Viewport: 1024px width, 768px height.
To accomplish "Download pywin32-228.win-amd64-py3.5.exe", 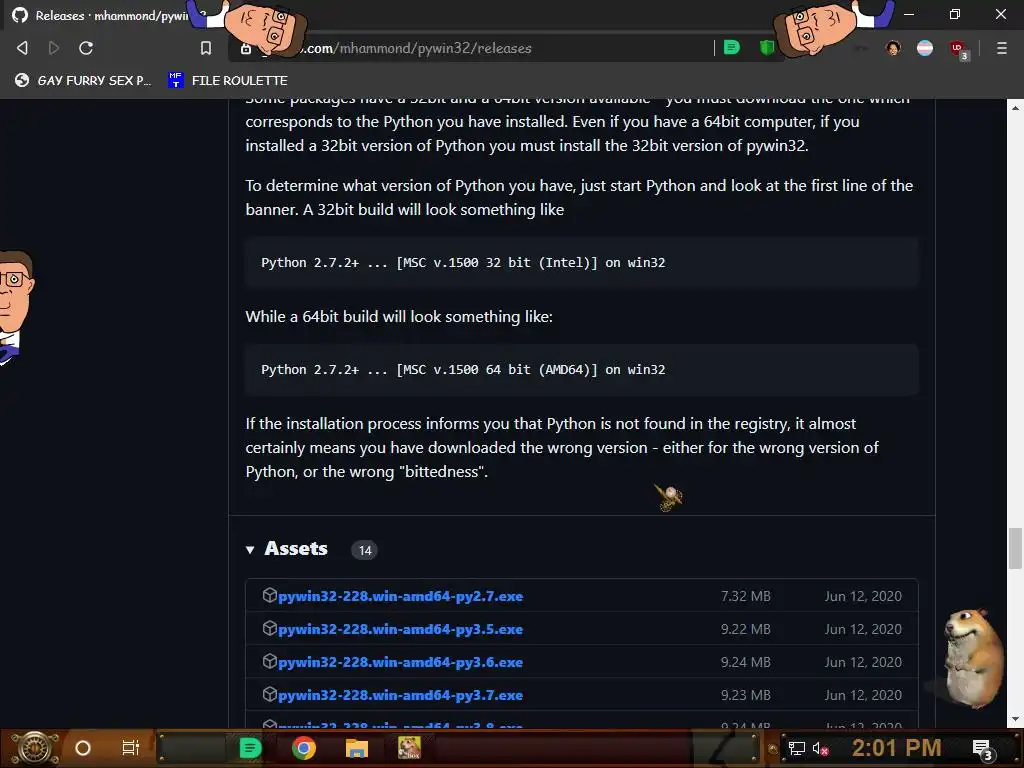I will [400, 629].
